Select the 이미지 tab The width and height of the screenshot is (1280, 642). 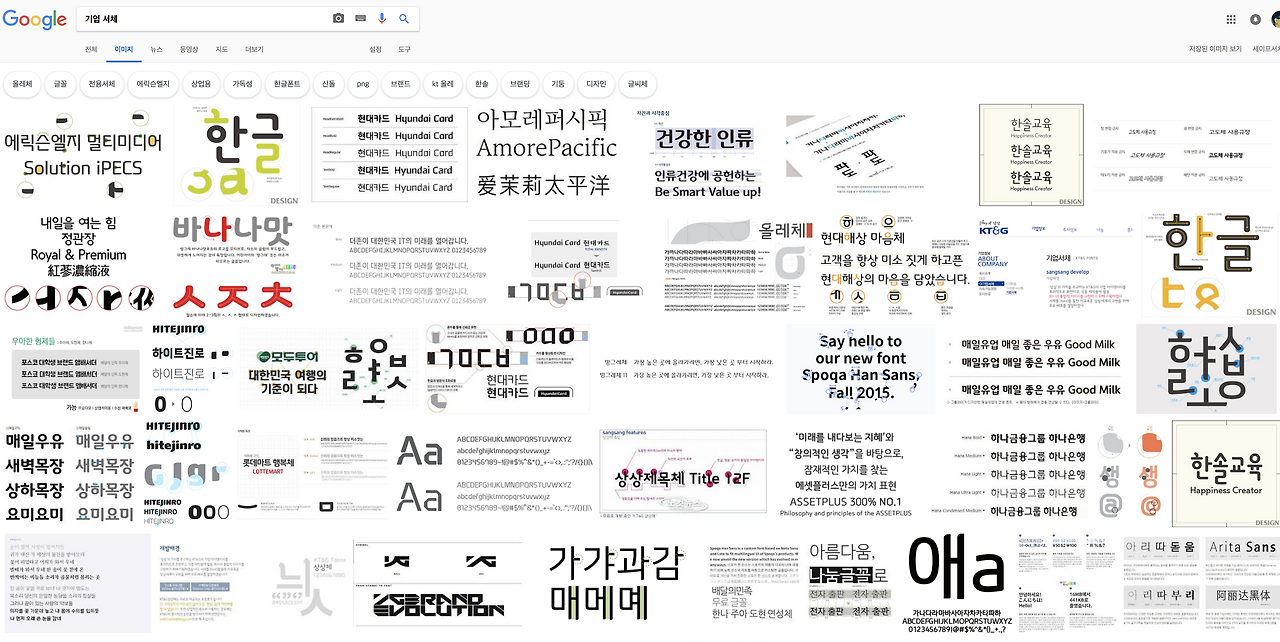[x=124, y=49]
